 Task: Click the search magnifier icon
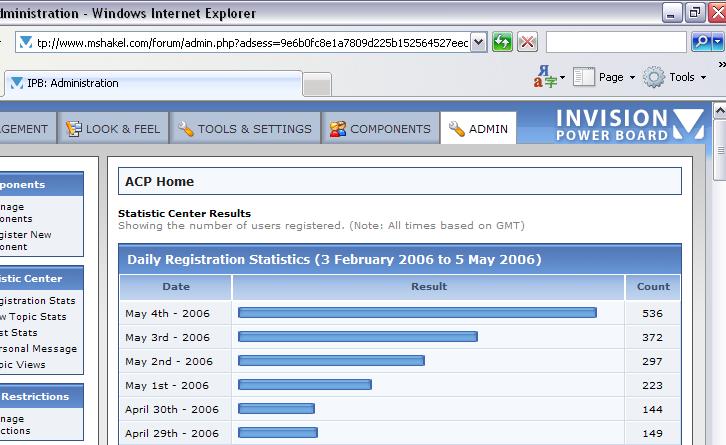[x=699, y=42]
